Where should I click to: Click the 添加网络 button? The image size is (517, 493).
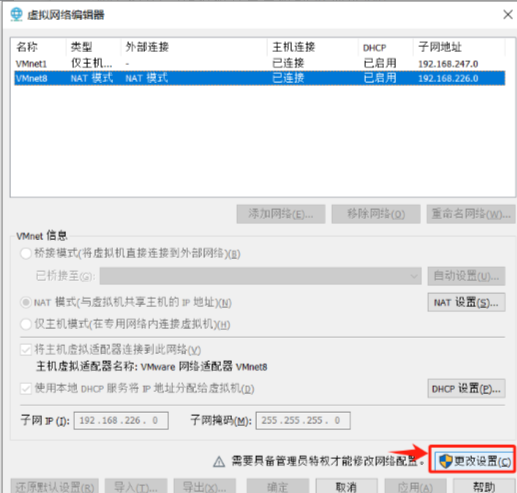[281, 214]
